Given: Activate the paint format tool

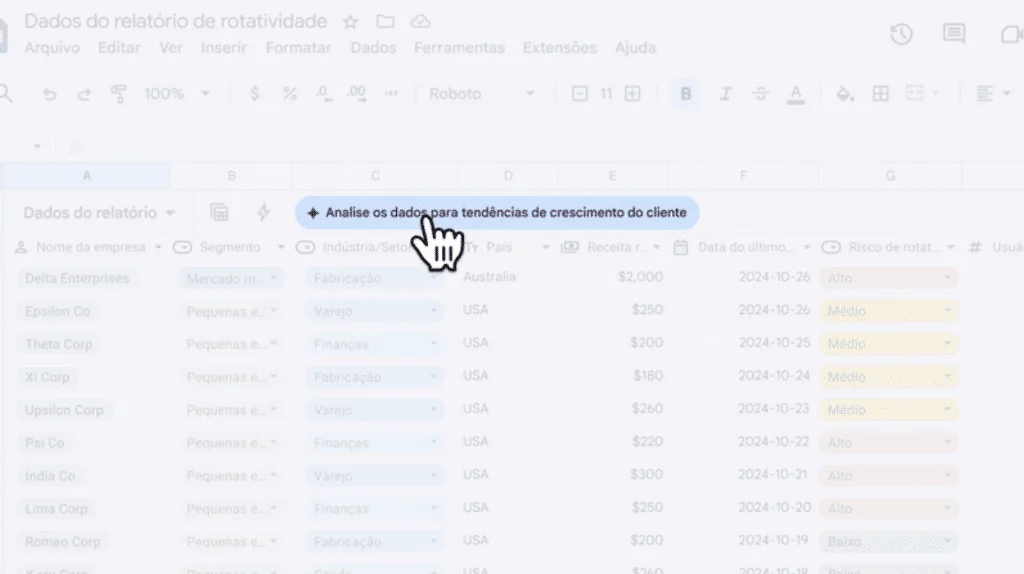Looking at the screenshot, I should pyautogui.click(x=119, y=94).
